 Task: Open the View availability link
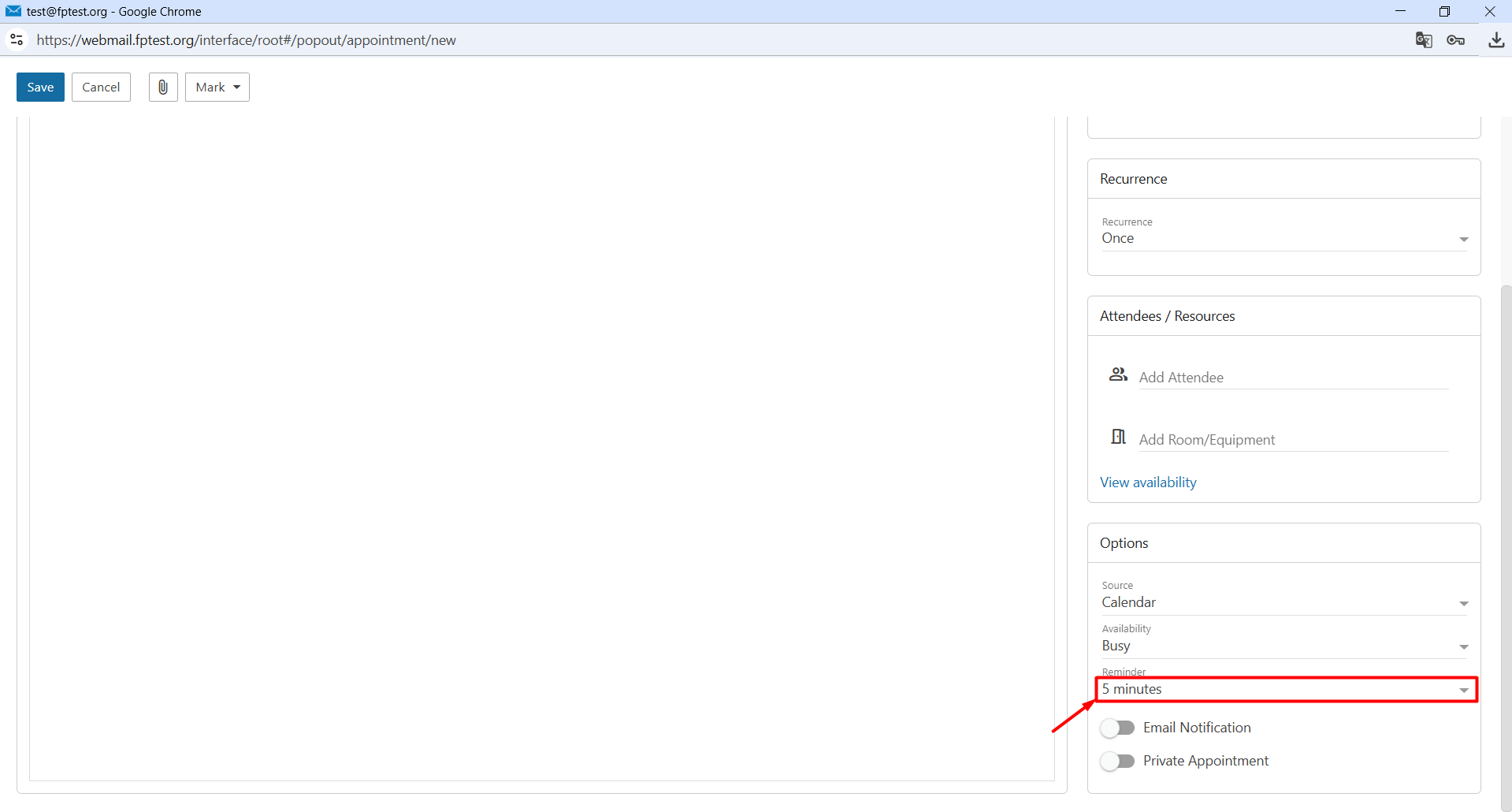point(1148,482)
